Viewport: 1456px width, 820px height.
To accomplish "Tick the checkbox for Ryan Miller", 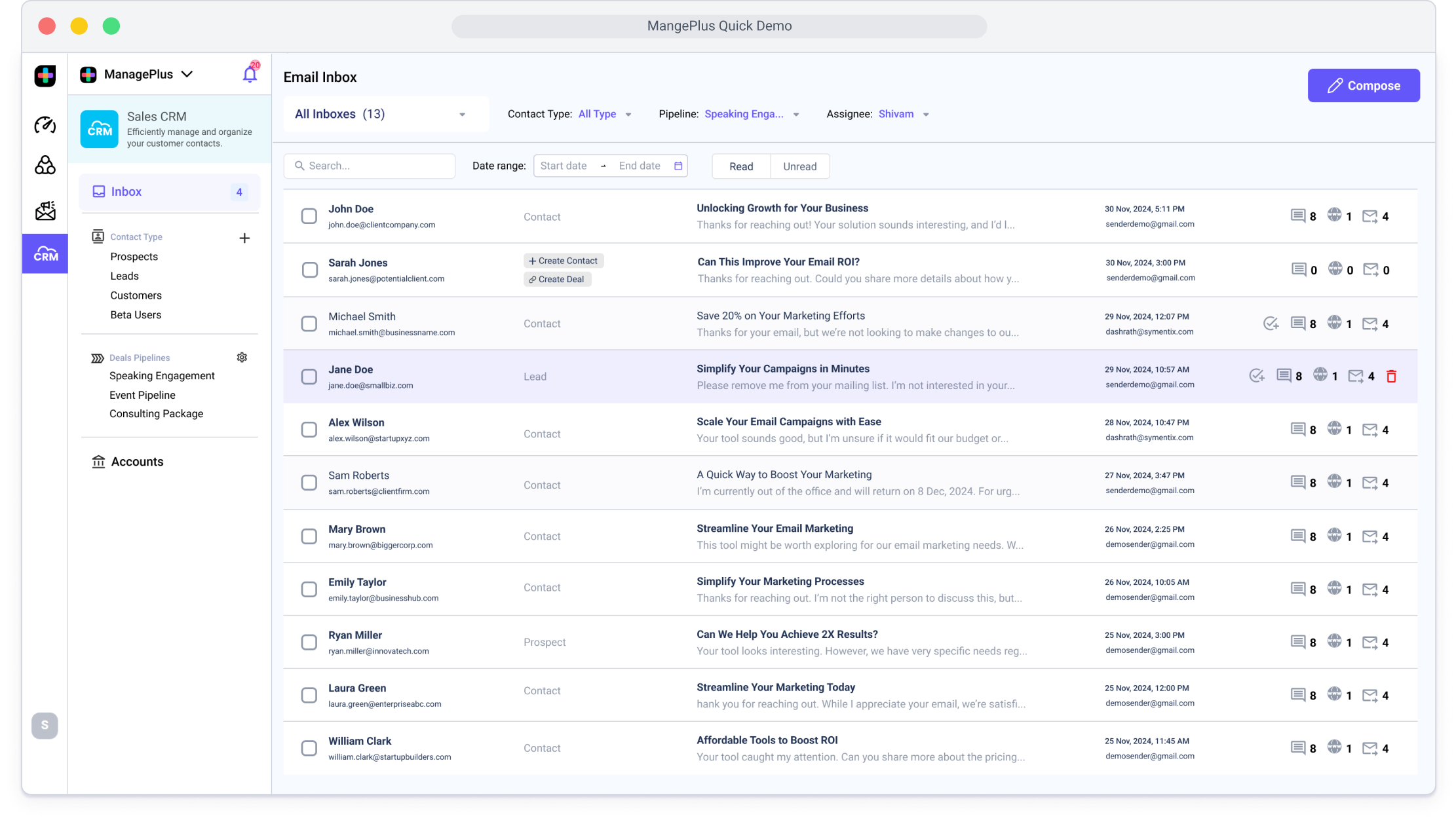I will 309,643.
